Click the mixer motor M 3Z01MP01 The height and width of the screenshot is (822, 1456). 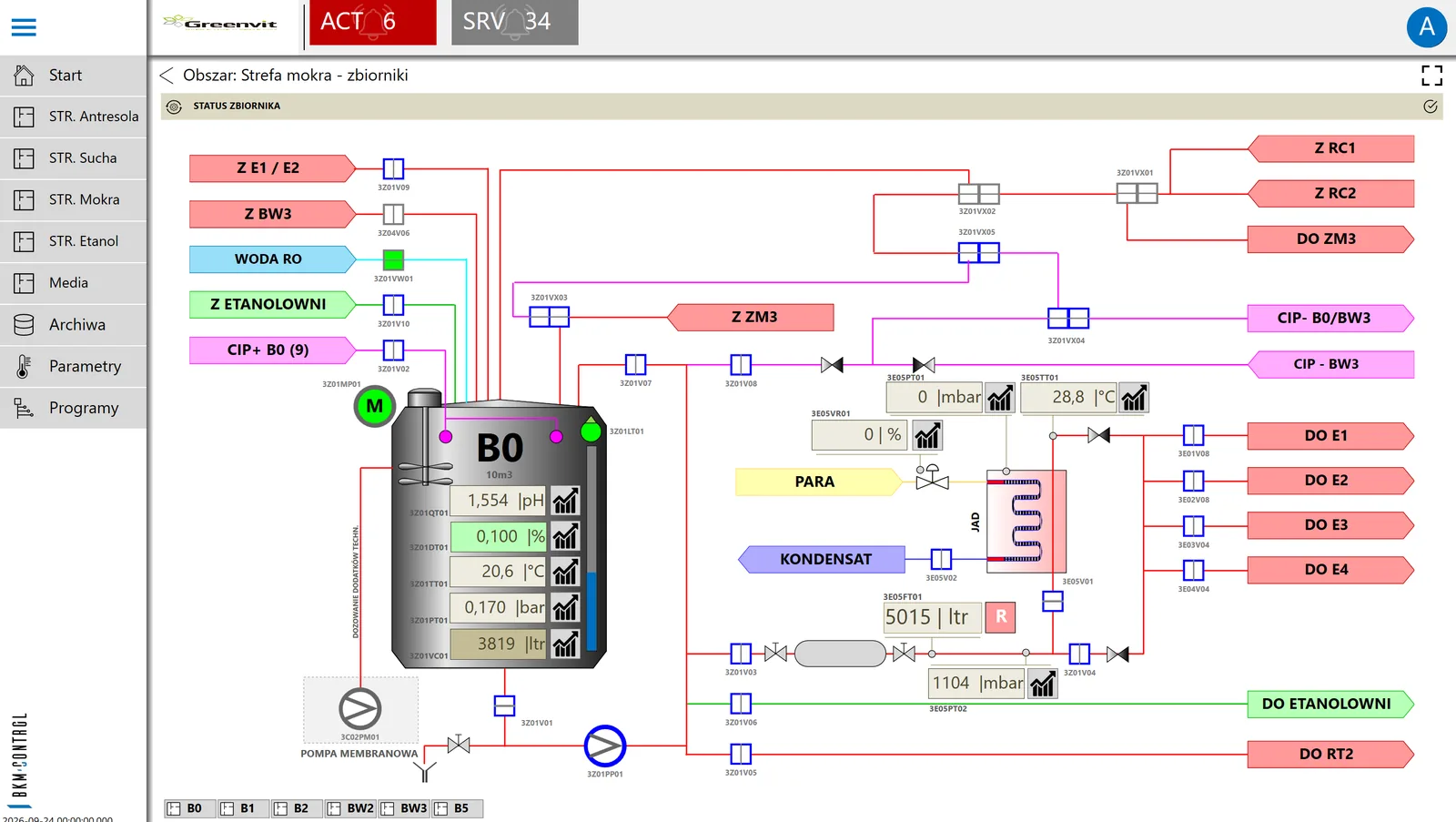tap(374, 406)
